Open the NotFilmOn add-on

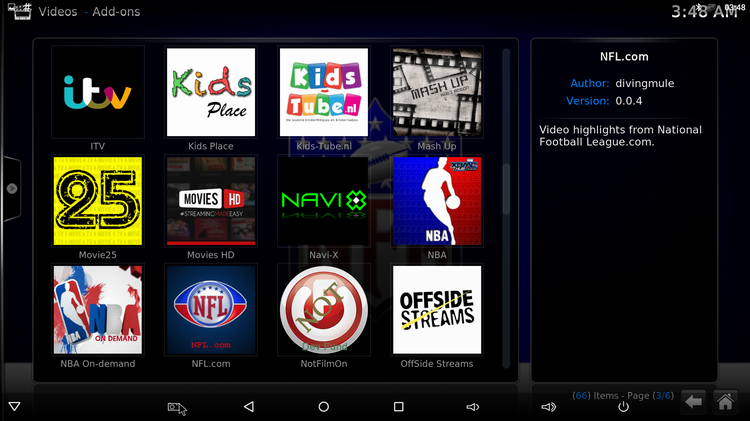pos(324,310)
